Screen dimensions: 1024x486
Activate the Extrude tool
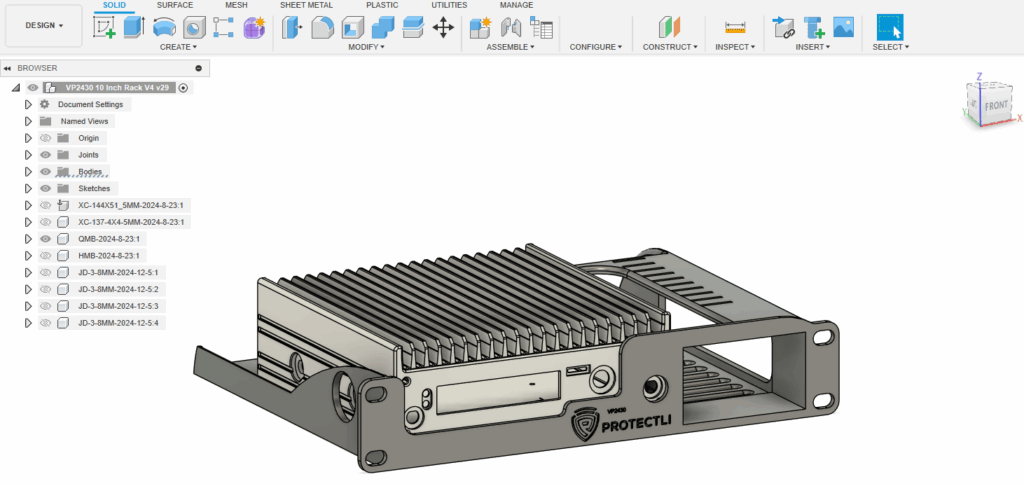[x=134, y=27]
